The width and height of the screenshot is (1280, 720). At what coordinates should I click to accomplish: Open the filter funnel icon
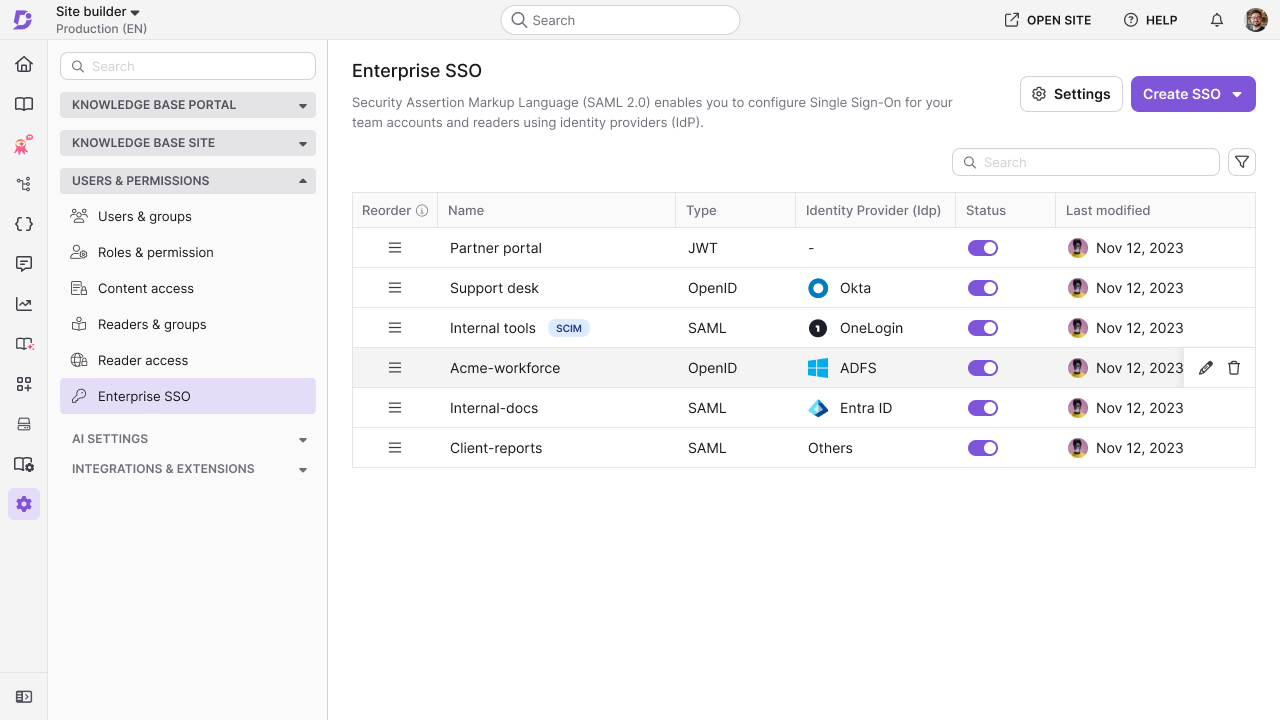point(1242,162)
